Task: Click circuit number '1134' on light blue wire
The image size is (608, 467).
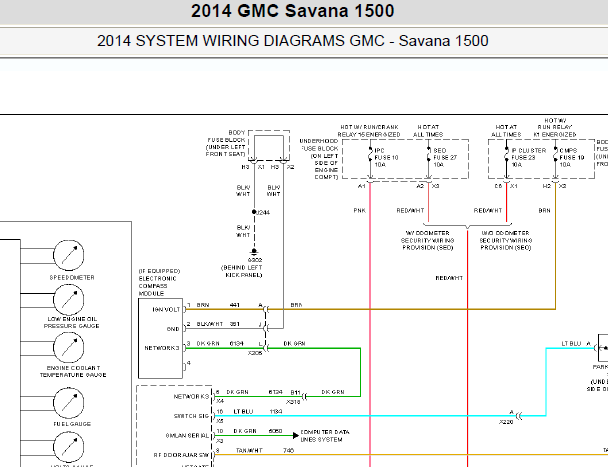Action: pos(276,412)
